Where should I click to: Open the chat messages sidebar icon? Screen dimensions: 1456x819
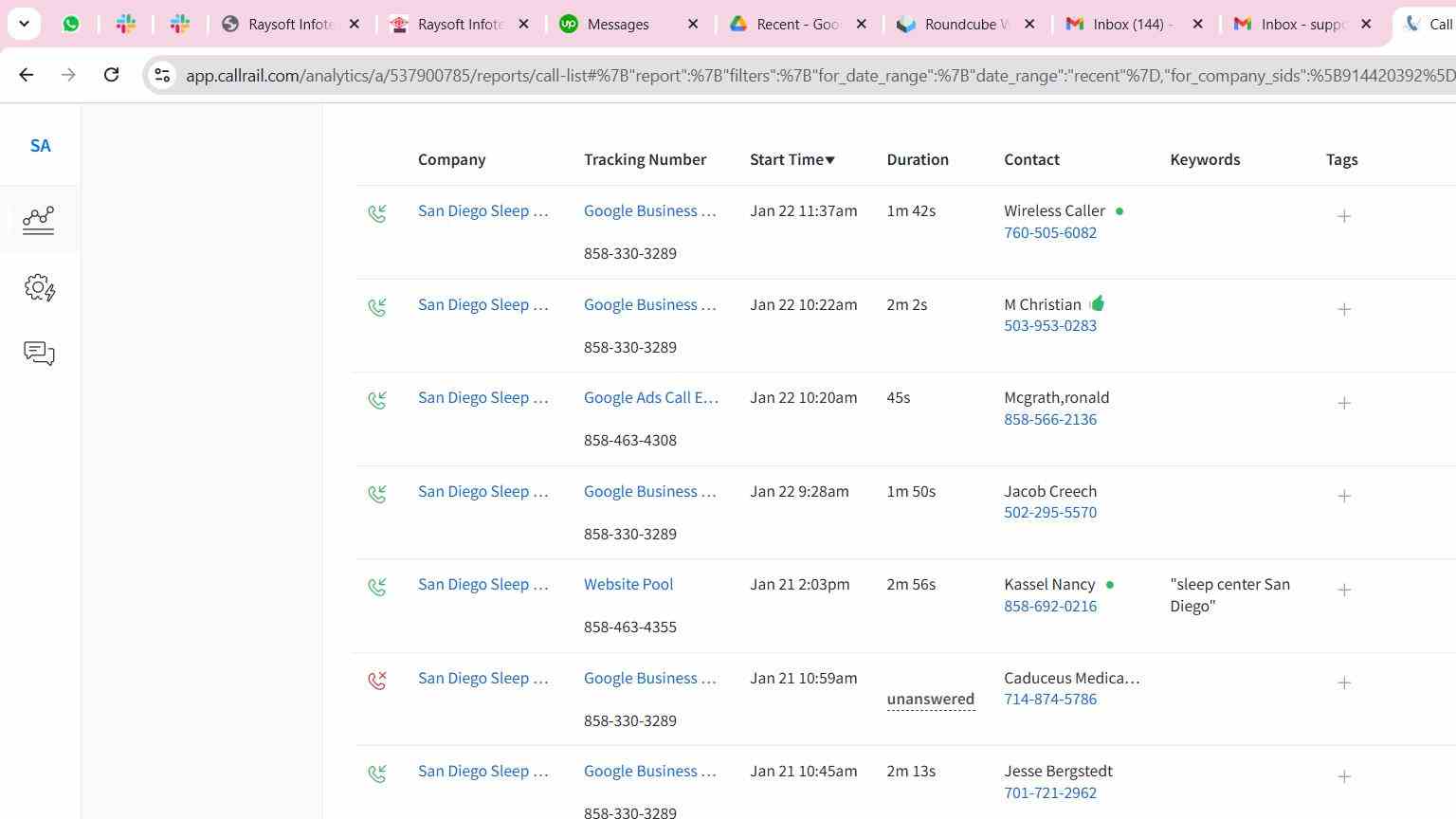(x=39, y=354)
